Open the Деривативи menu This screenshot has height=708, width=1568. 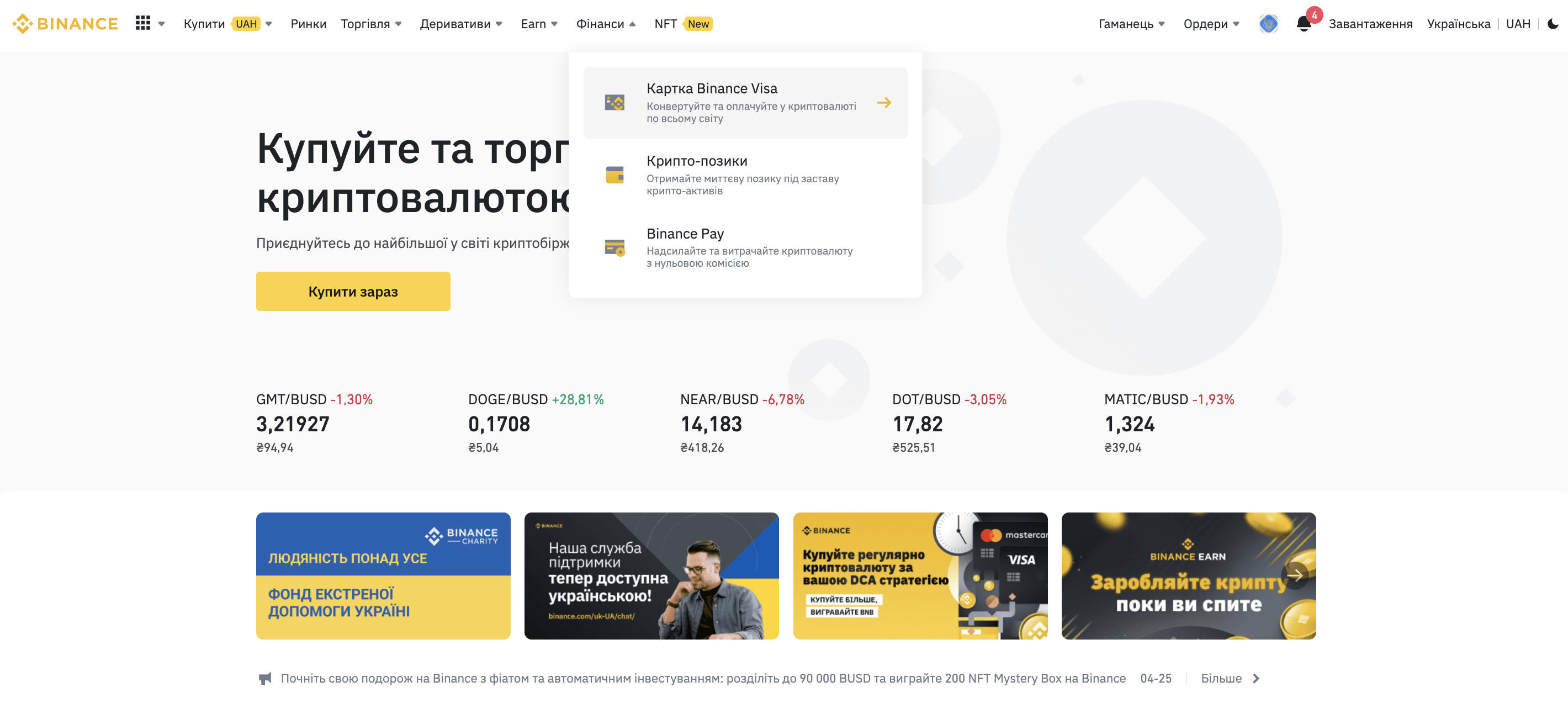pyautogui.click(x=461, y=24)
